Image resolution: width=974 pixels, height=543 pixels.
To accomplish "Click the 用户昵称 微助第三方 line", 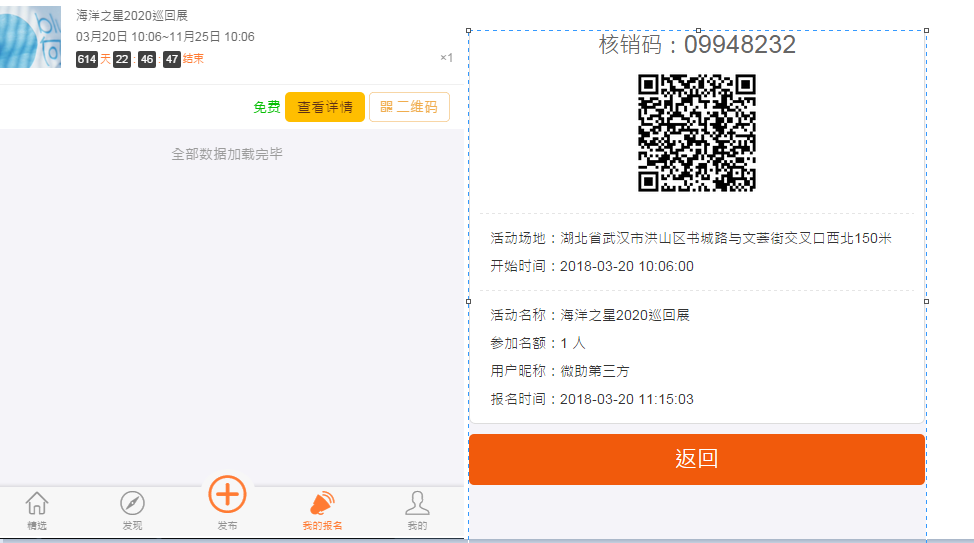I will (560, 371).
